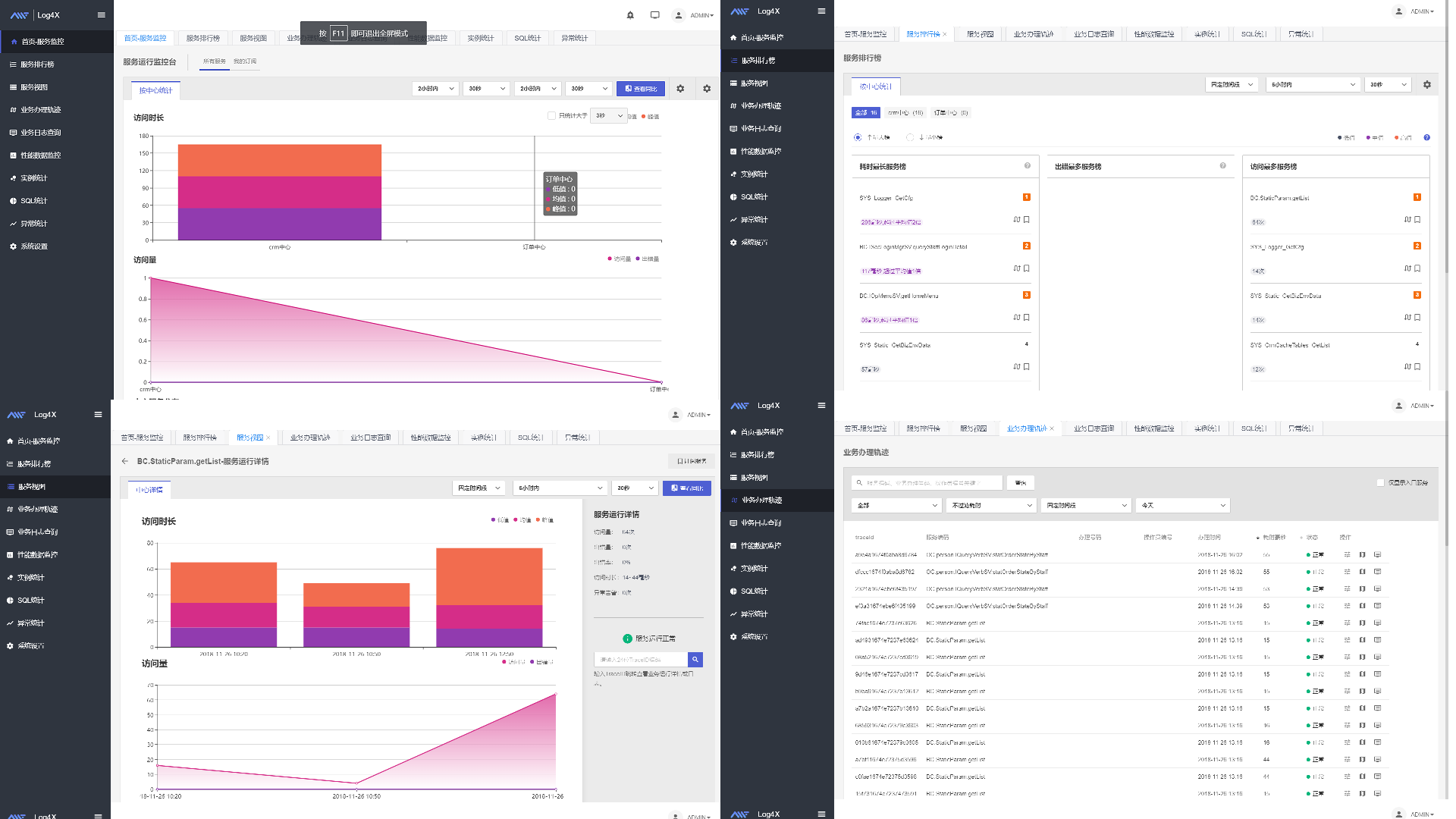
Task: Select 所有服务 sub-tab
Action: (215, 61)
